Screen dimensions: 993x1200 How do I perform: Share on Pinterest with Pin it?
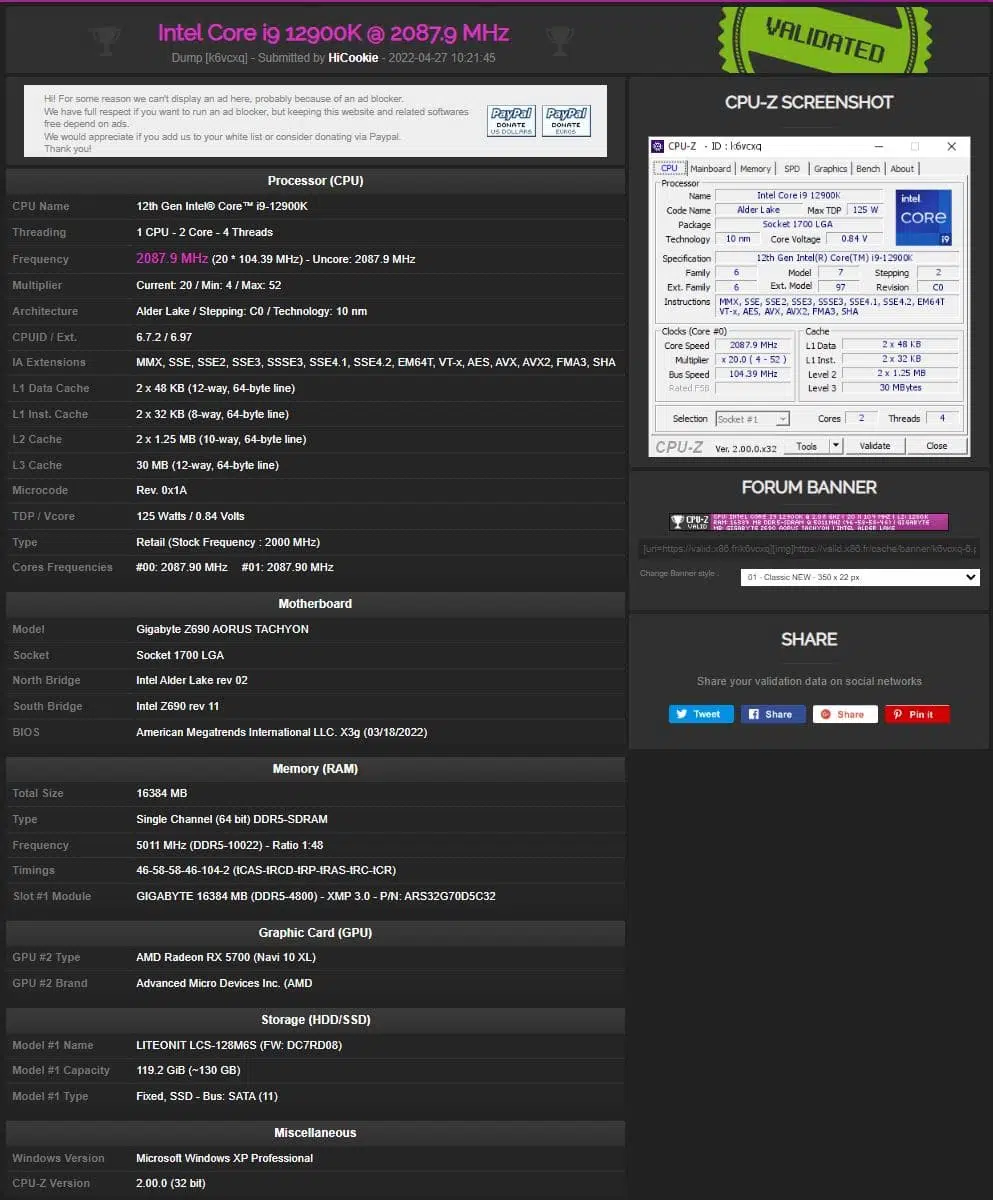pyautogui.click(x=916, y=714)
